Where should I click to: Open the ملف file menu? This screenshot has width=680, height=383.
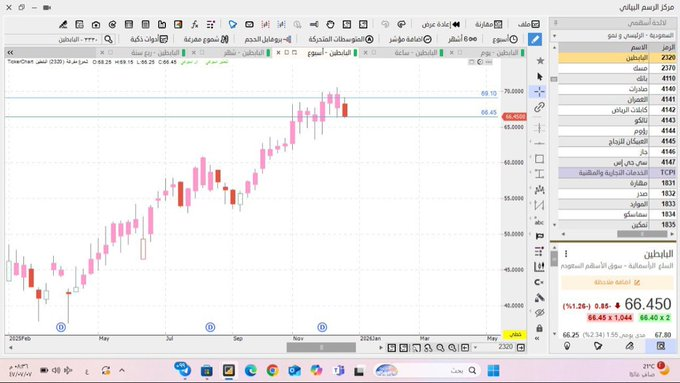[529, 24]
